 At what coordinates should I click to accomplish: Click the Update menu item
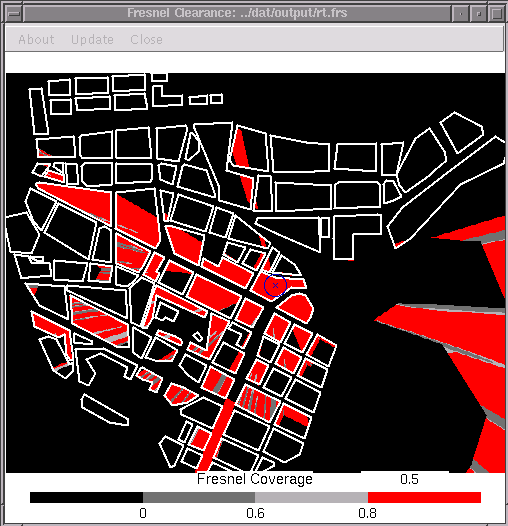click(x=92, y=40)
